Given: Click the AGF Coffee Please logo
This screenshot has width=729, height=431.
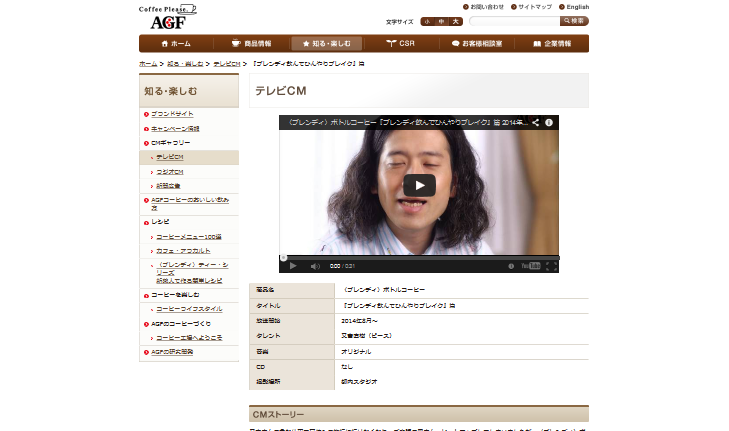Looking at the screenshot, I should pos(168,18).
